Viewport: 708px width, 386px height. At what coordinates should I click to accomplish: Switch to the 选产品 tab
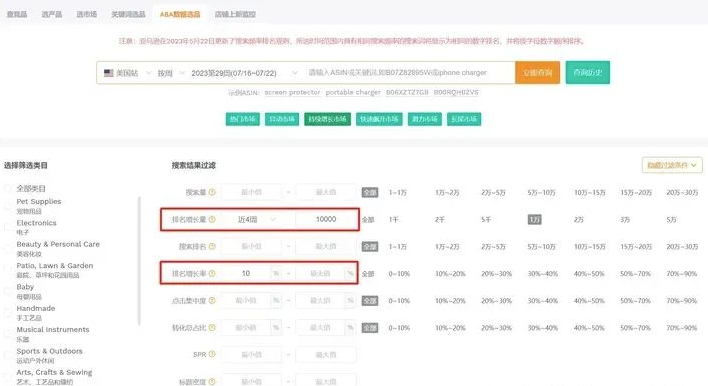tap(51, 14)
